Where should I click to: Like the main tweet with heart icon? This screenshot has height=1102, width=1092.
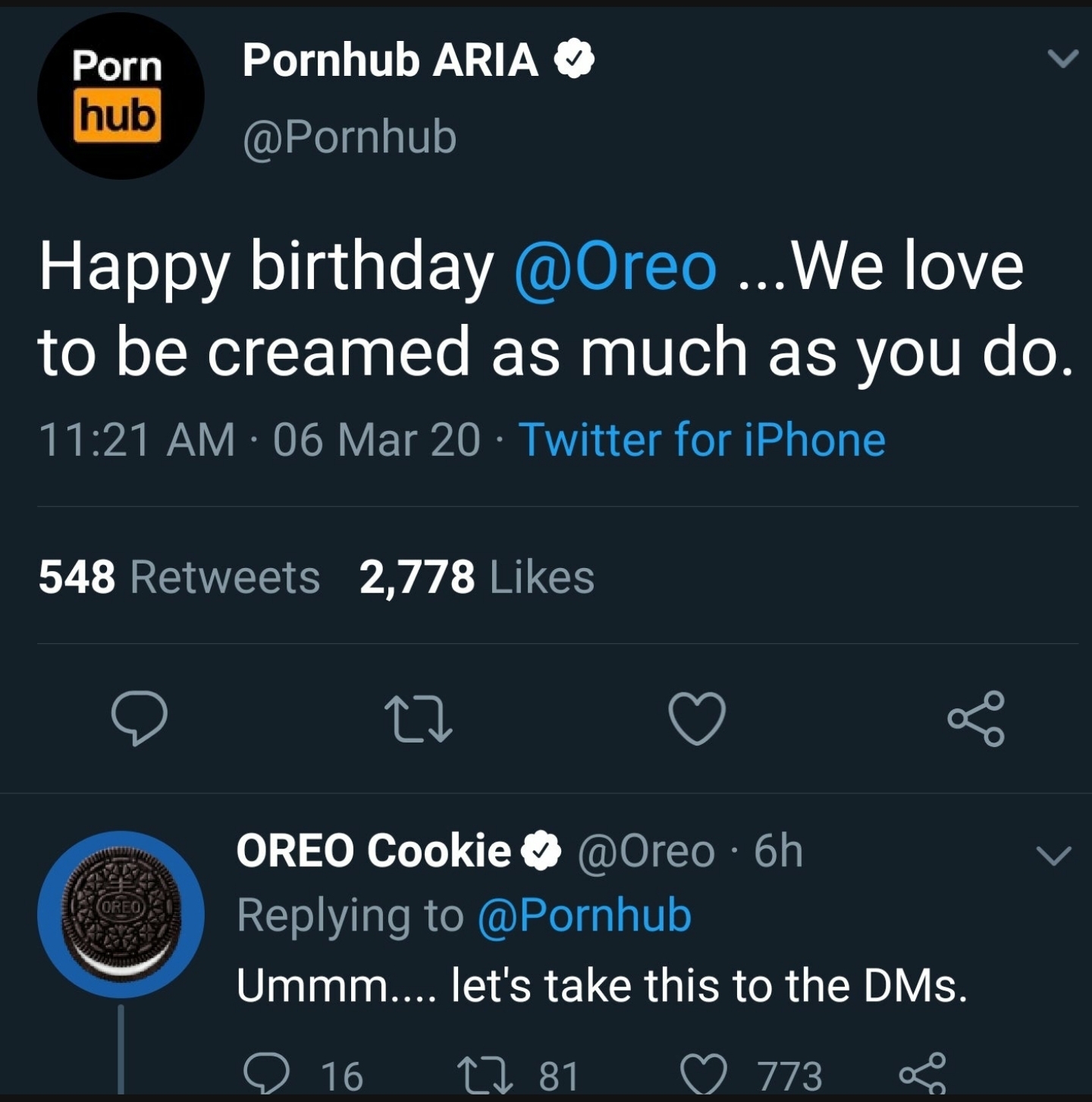click(697, 717)
